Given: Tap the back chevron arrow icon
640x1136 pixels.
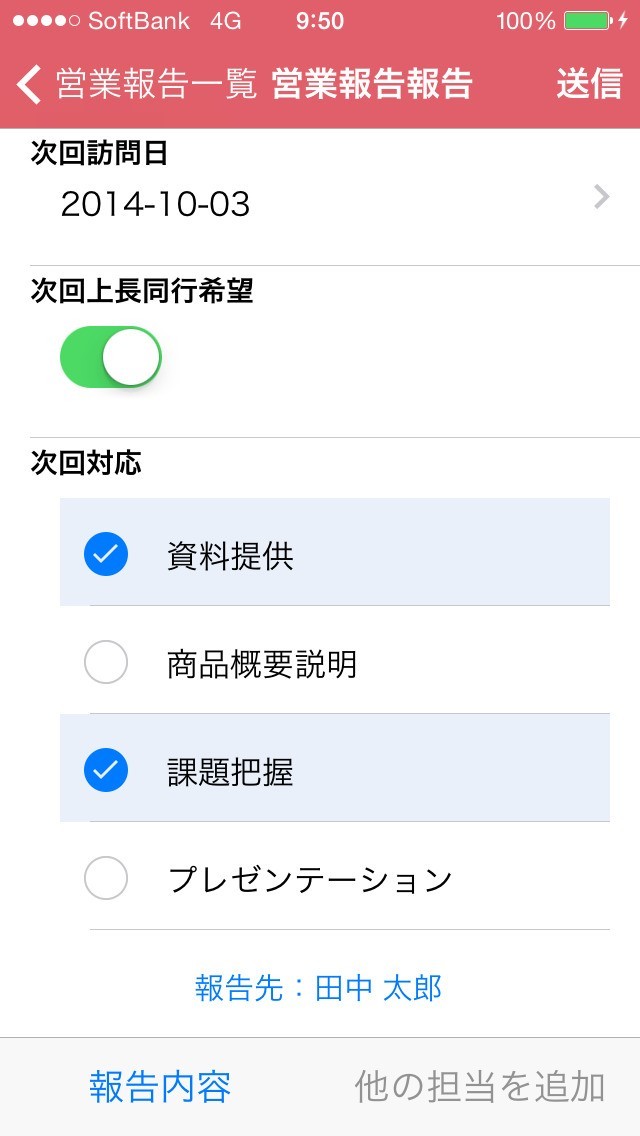Looking at the screenshot, I should point(30,84).
